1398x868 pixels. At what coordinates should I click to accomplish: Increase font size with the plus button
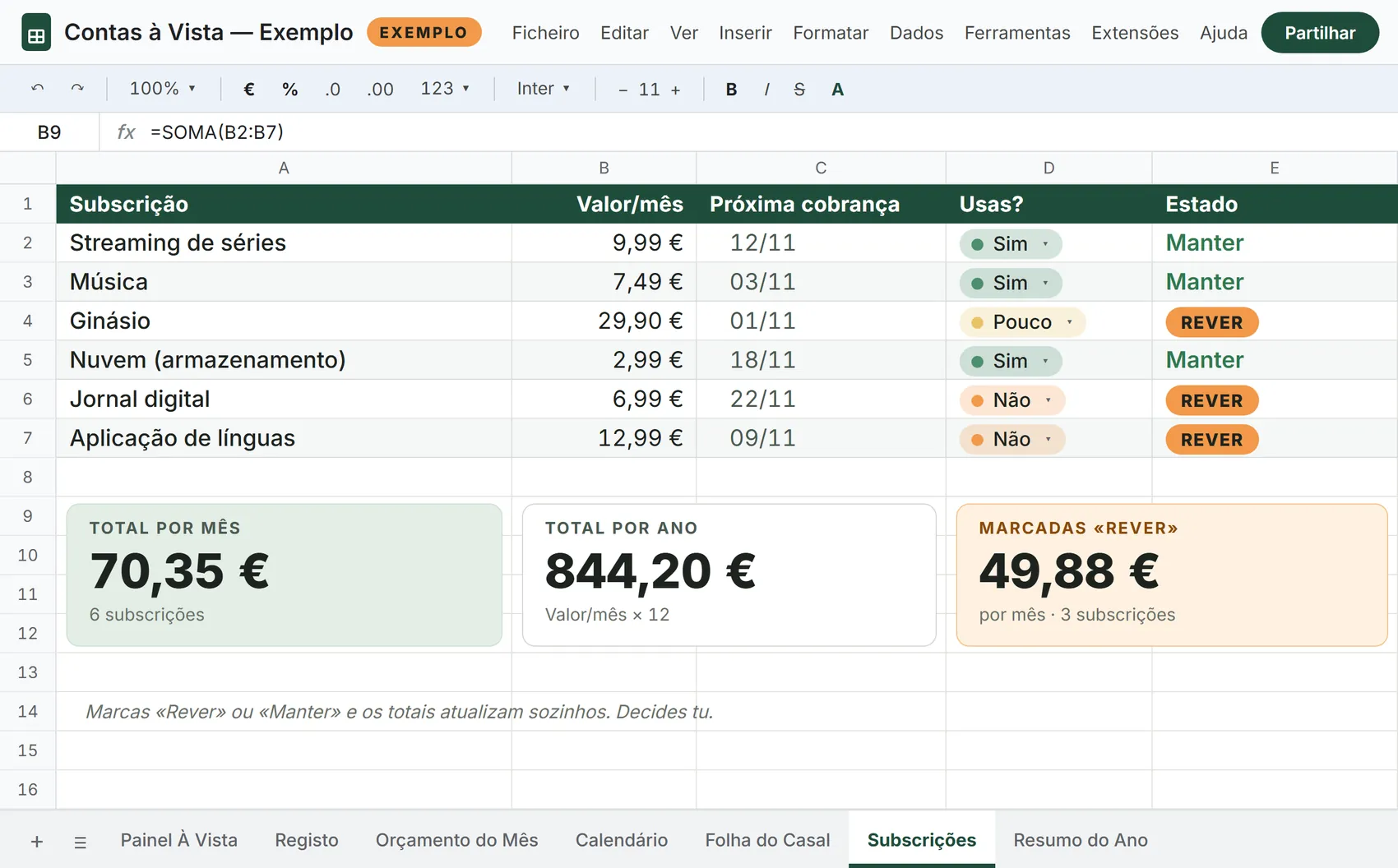676,90
